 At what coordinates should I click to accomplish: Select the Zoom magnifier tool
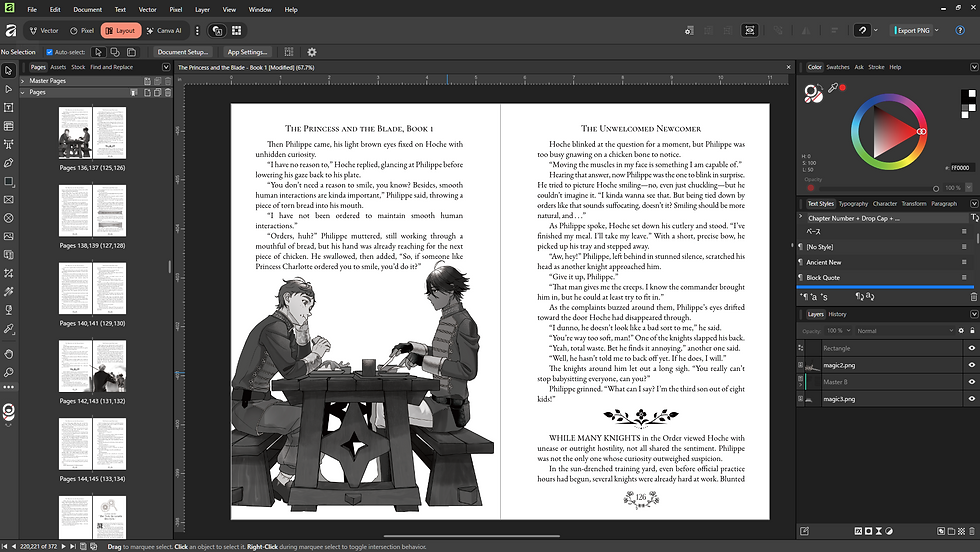click(x=8, y=372)
